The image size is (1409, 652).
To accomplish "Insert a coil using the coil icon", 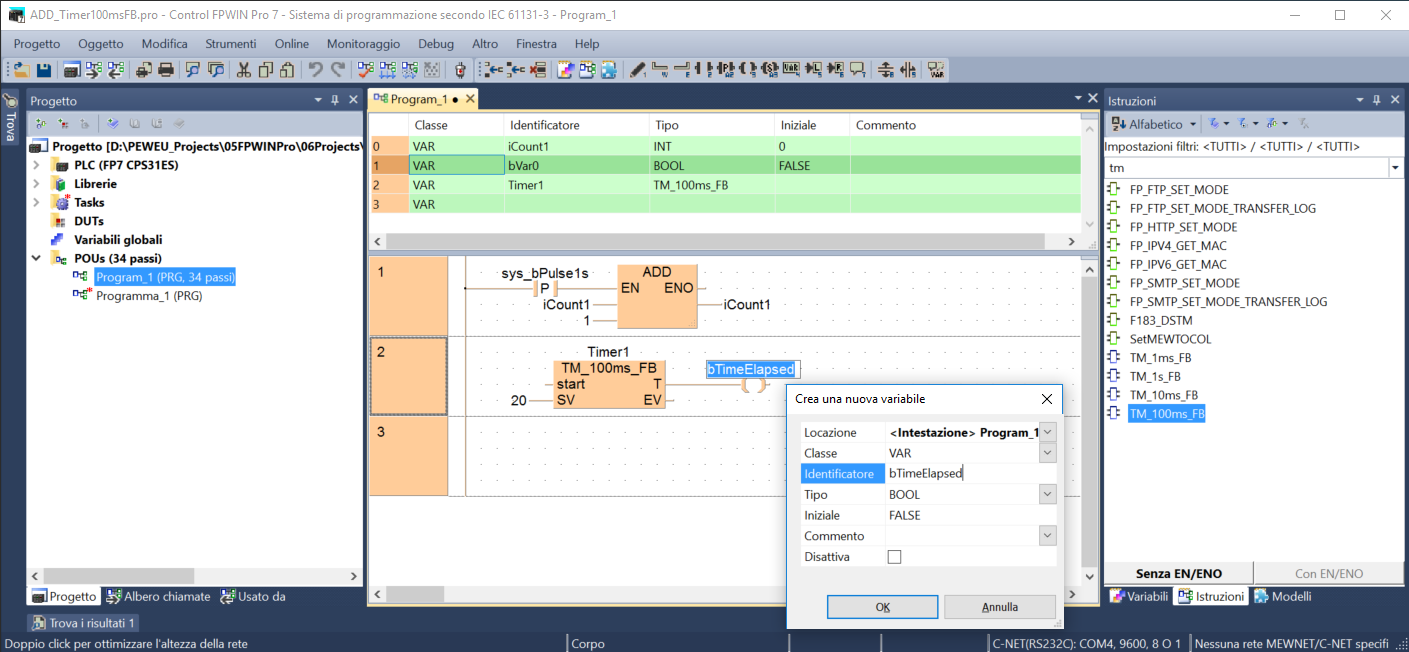I will [x=748, y=70].
